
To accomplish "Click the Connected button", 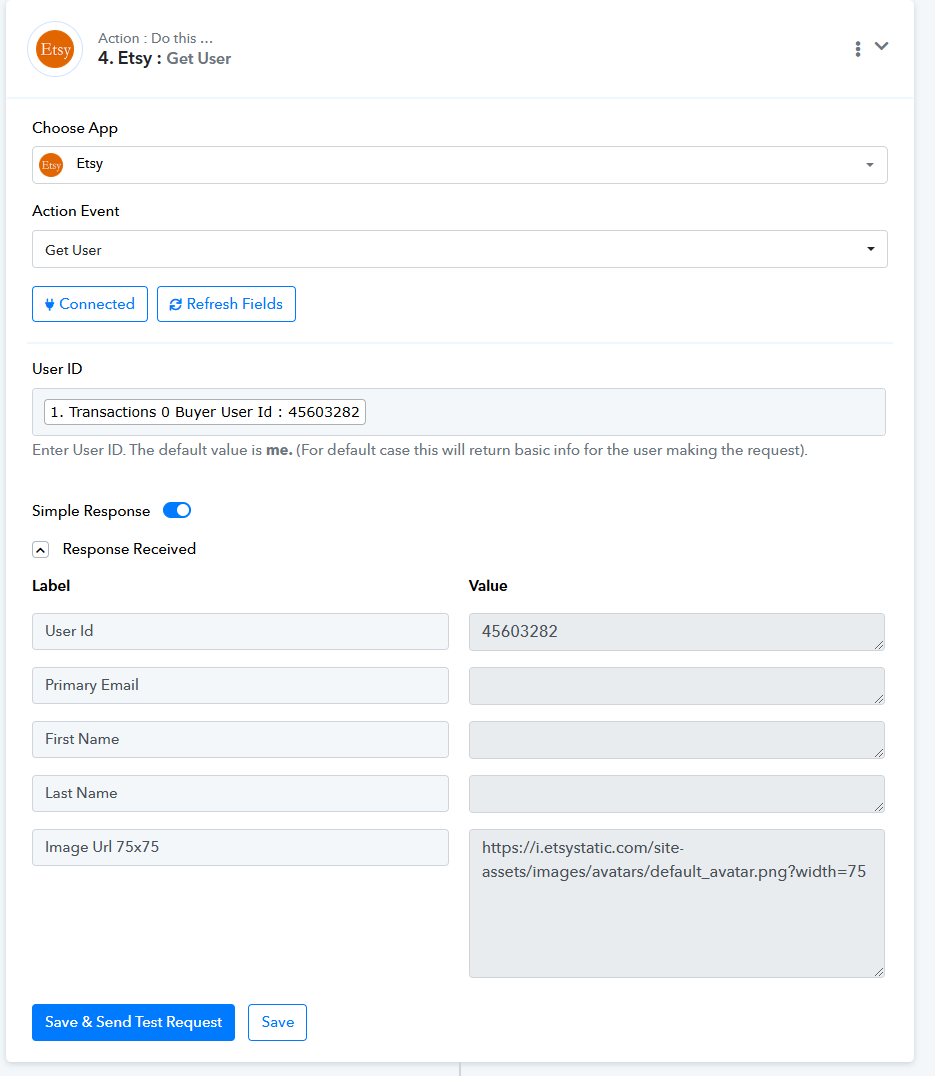I will click(90, 304).
